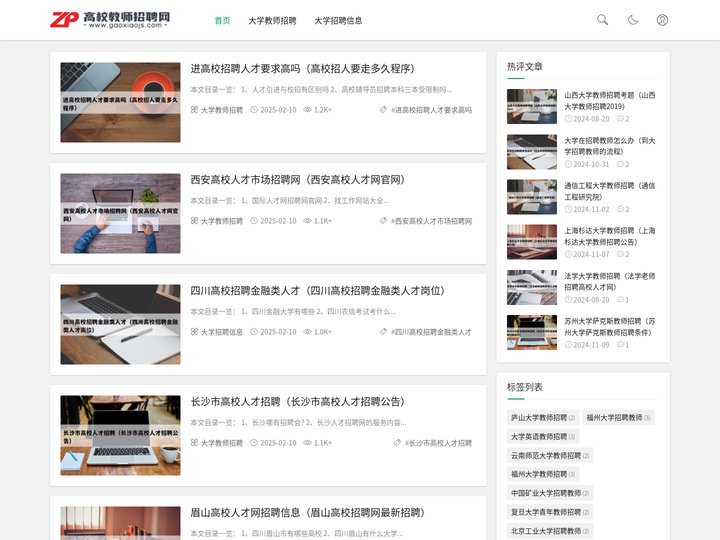Click tag icon beside #长沙市高校人才招聘
This screenshot has width=720, height=540.
pos(397,443)
